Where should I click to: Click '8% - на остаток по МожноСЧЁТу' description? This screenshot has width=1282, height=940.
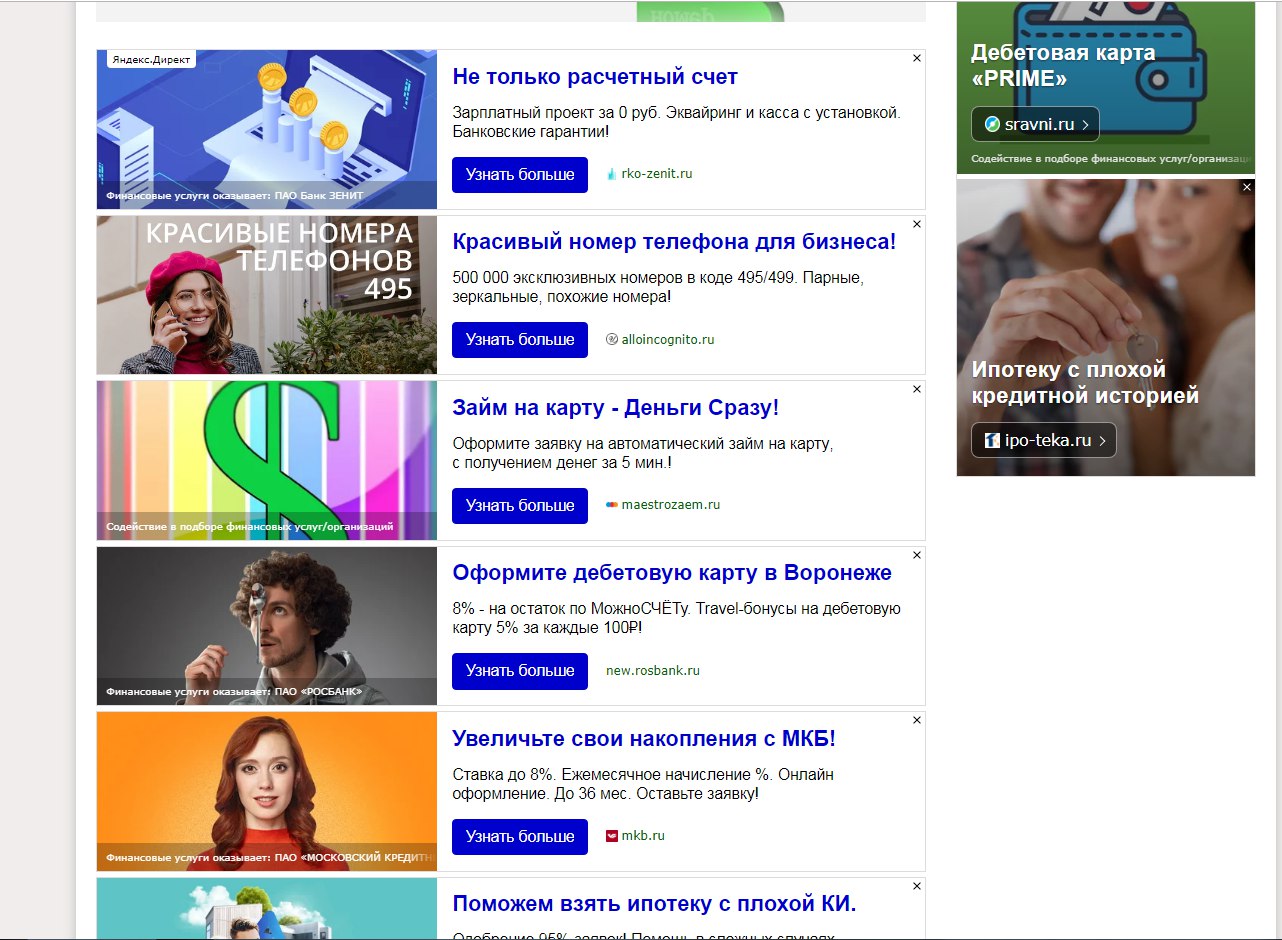pos(677,618)
